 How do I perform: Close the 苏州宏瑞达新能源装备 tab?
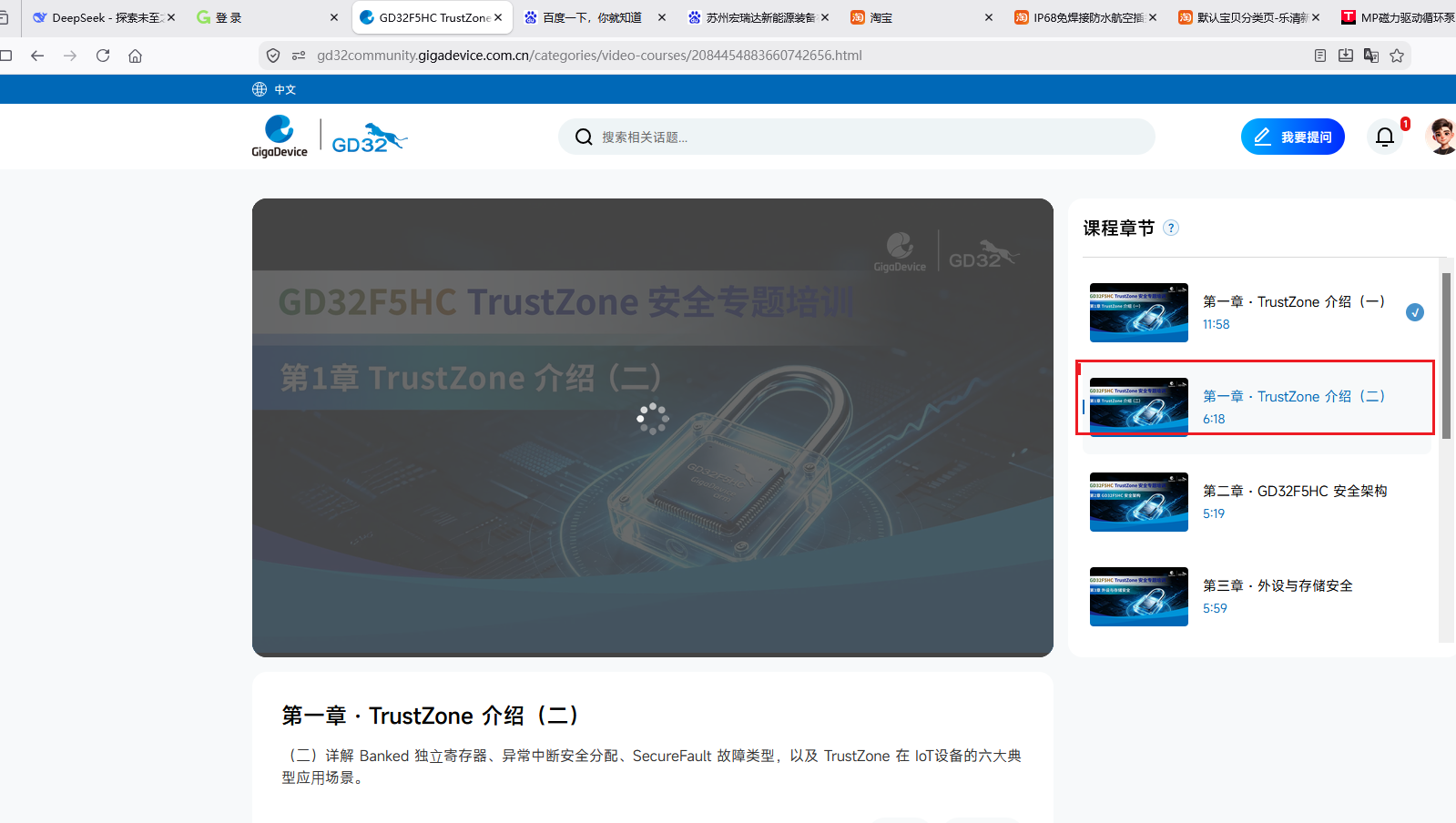coord(825,17)
